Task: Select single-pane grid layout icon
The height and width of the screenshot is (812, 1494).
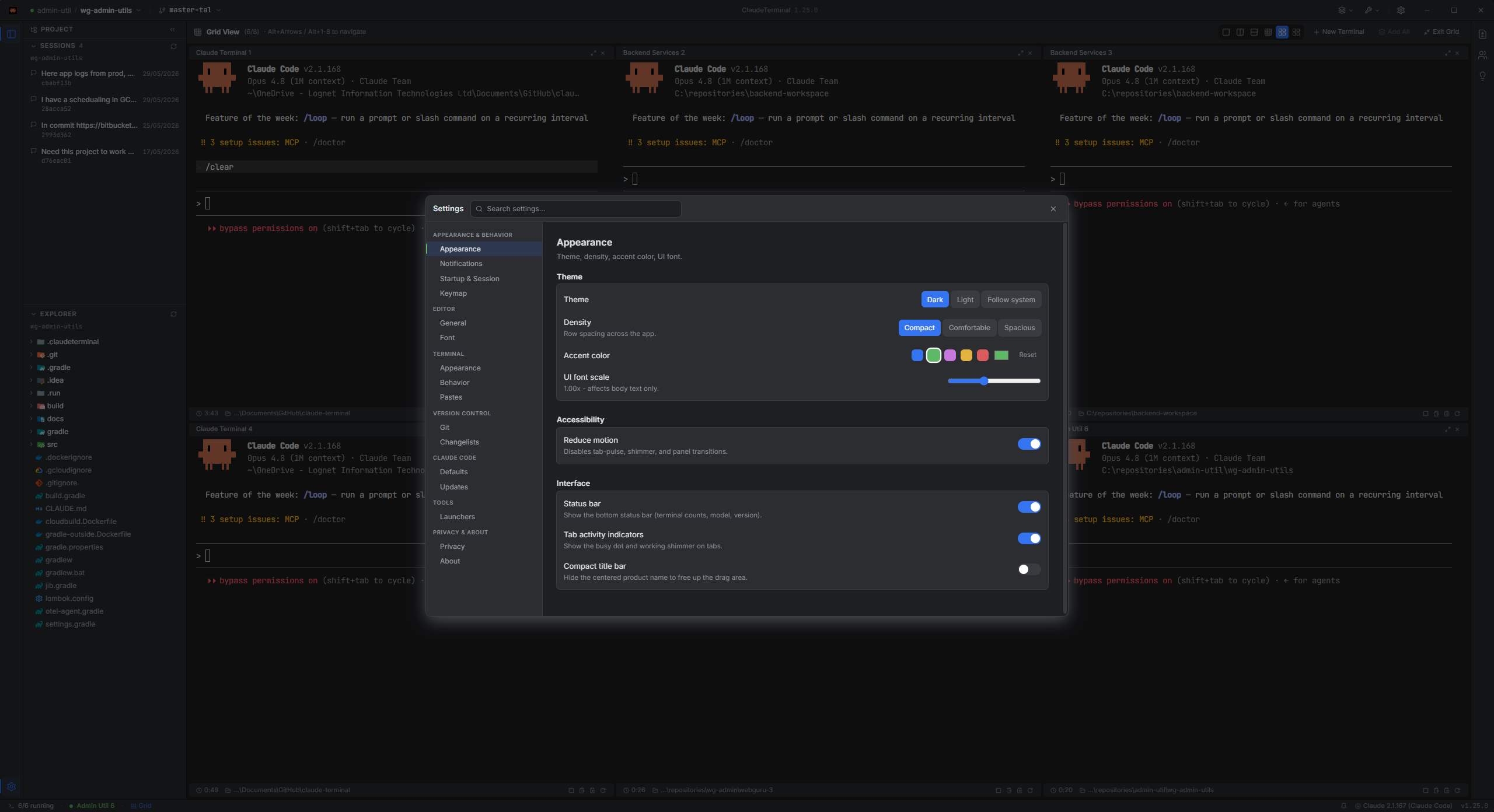Action: (x=1226, y=32)
